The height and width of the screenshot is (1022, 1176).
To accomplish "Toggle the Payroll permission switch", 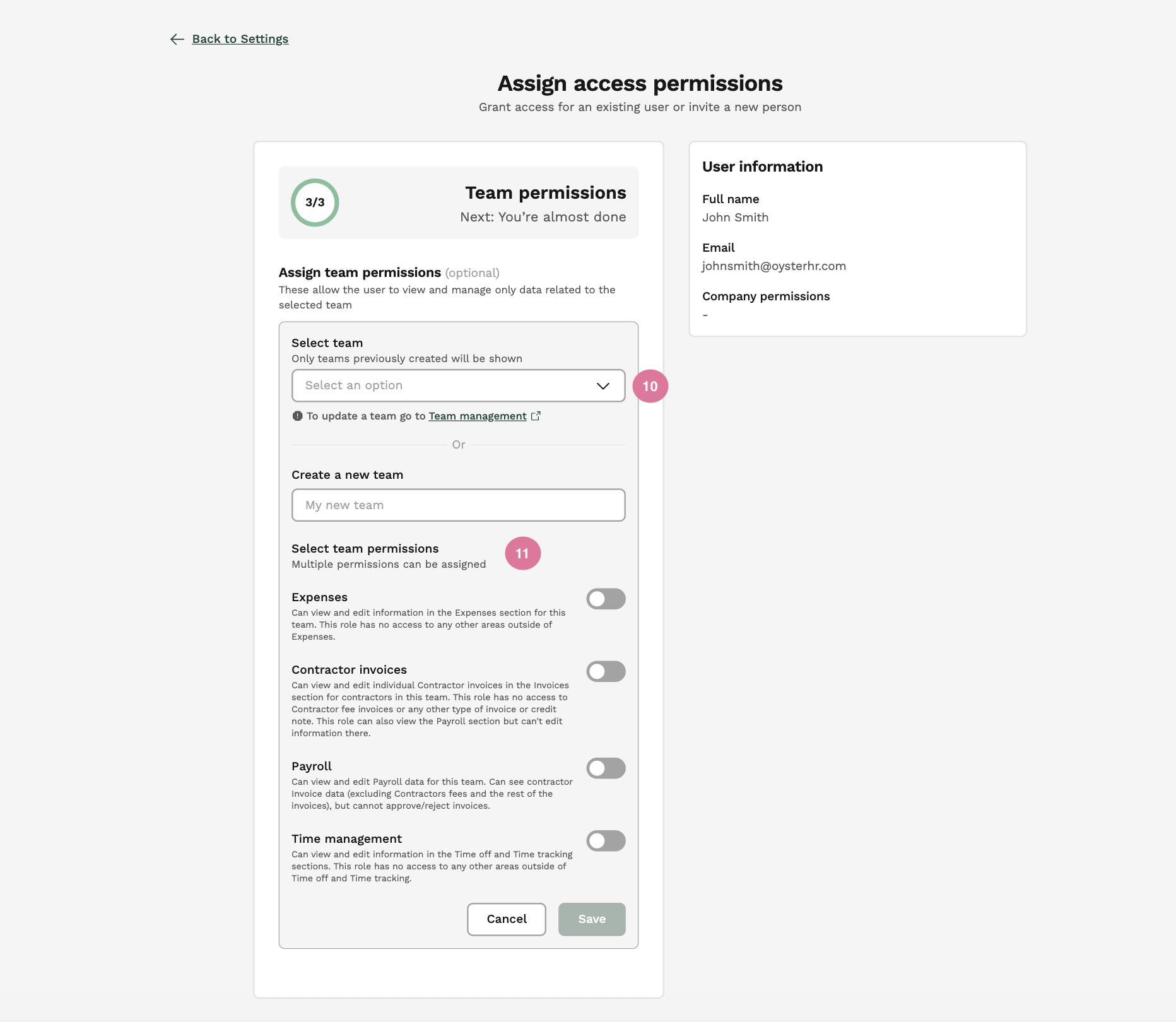I will (606, 768).
